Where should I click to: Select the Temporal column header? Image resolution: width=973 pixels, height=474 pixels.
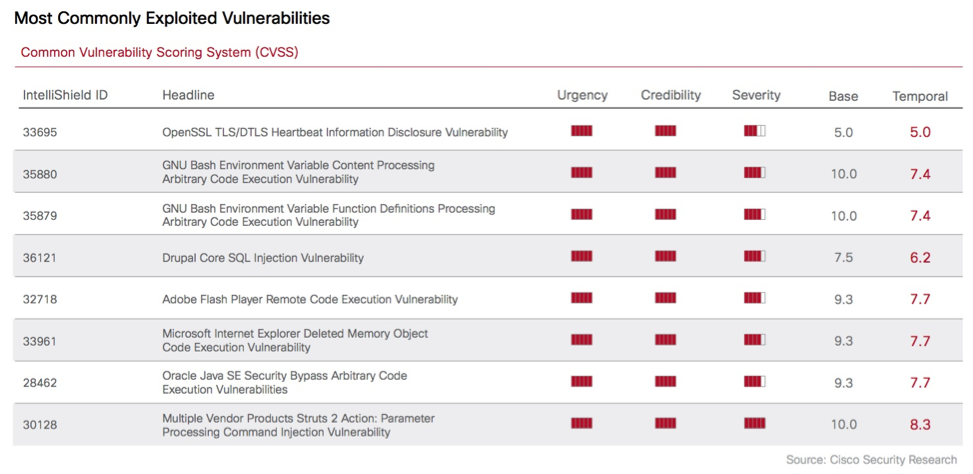[920, 96]
